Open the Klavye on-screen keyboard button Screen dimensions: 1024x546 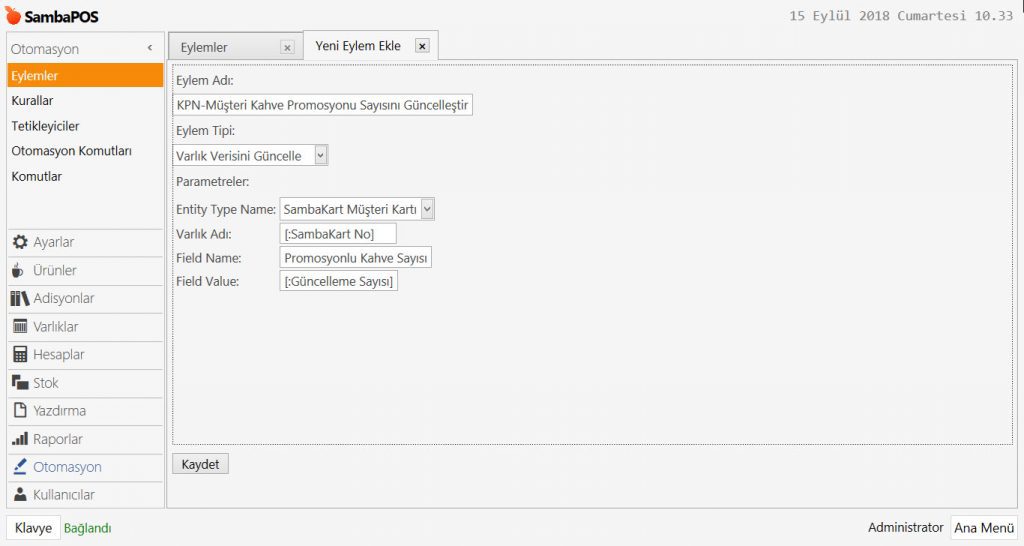pyautogui.click(x=33, y=528)
